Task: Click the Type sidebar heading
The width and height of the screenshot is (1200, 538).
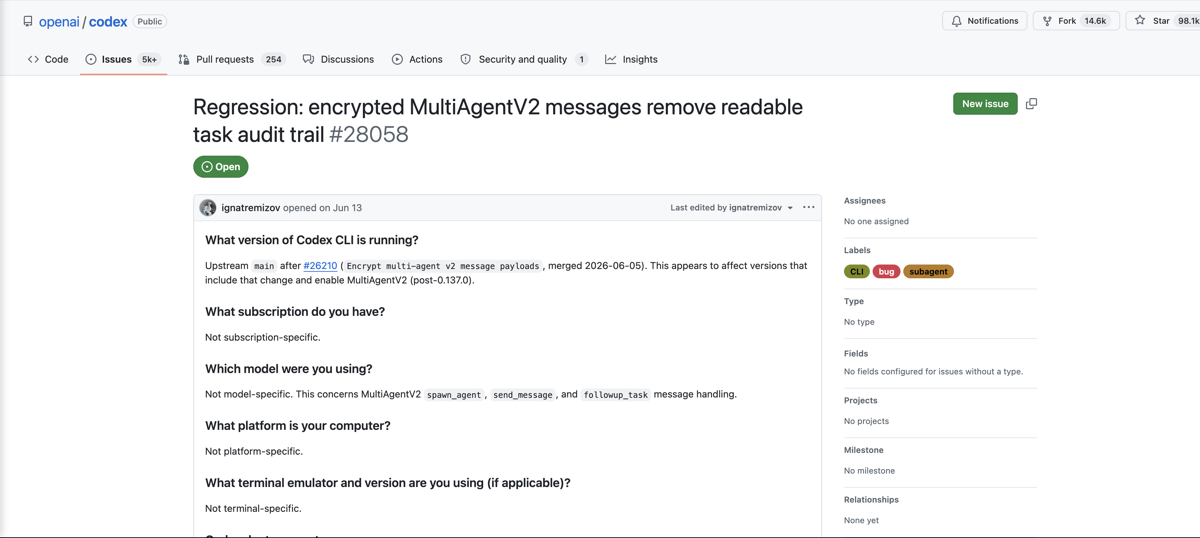Action: click(854, 301)
